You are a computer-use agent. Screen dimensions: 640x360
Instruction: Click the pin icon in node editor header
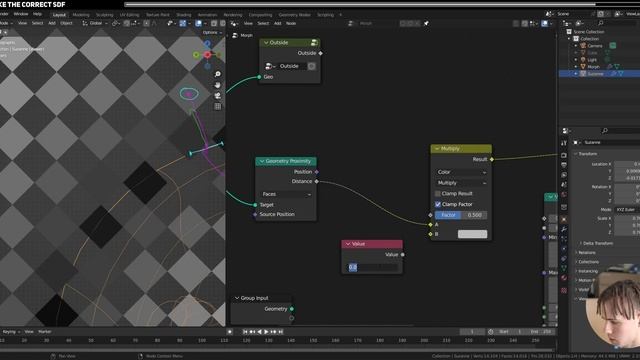pos(426,23)
